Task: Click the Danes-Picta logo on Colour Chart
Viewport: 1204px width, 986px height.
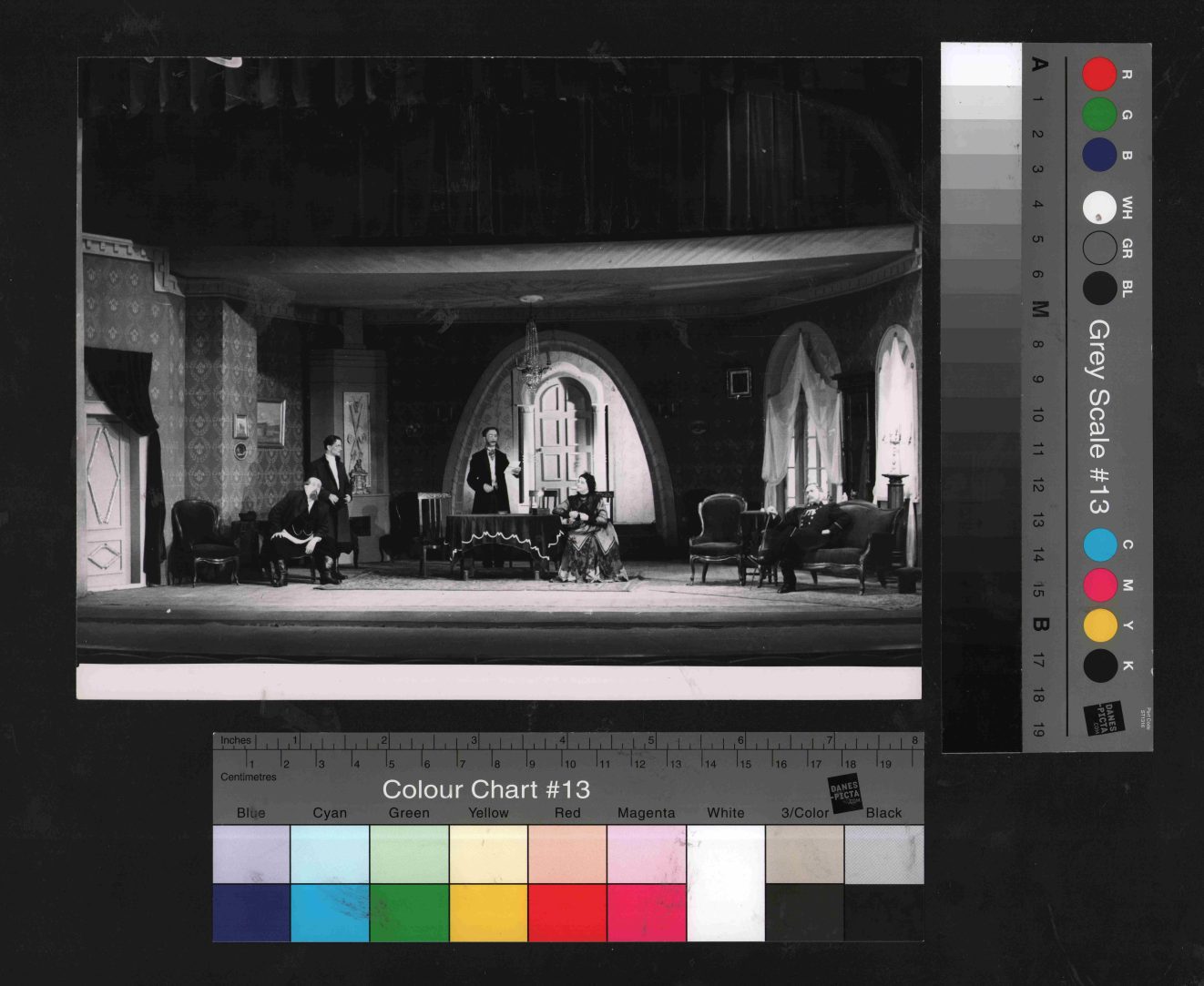Action: tap(844, 794)
